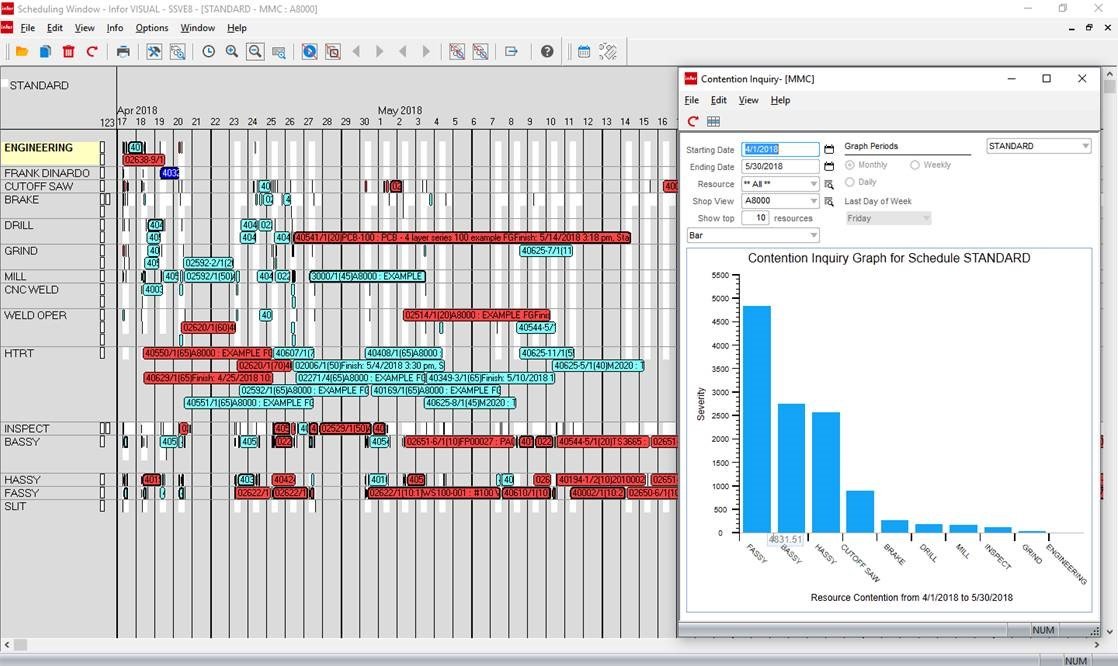Click the horizontal scrollbar left arrow

pos(7,645)
